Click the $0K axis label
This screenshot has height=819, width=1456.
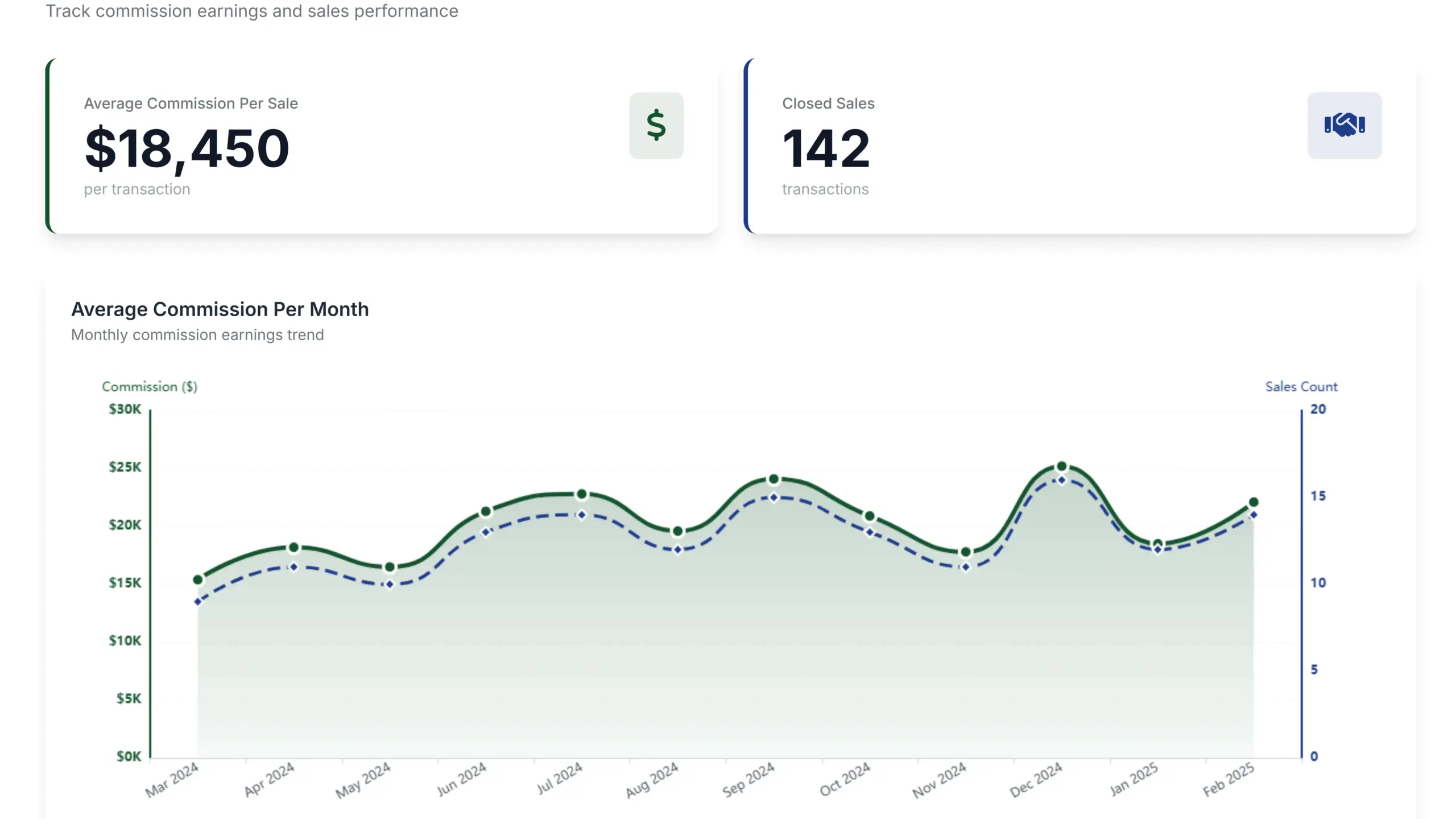(129, 756)
